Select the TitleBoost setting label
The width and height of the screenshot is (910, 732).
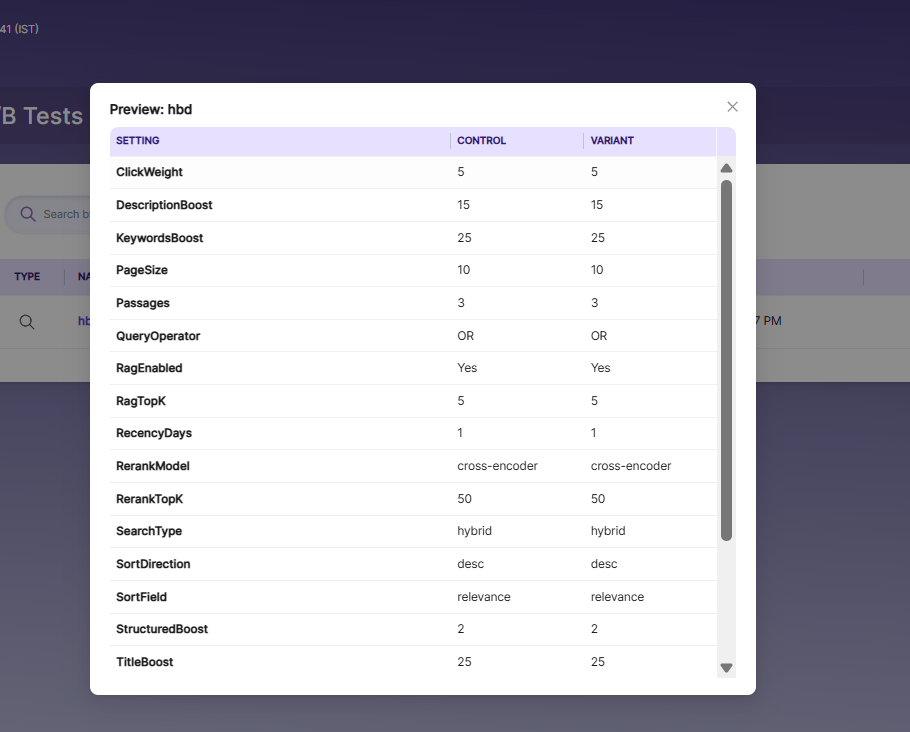145,662
